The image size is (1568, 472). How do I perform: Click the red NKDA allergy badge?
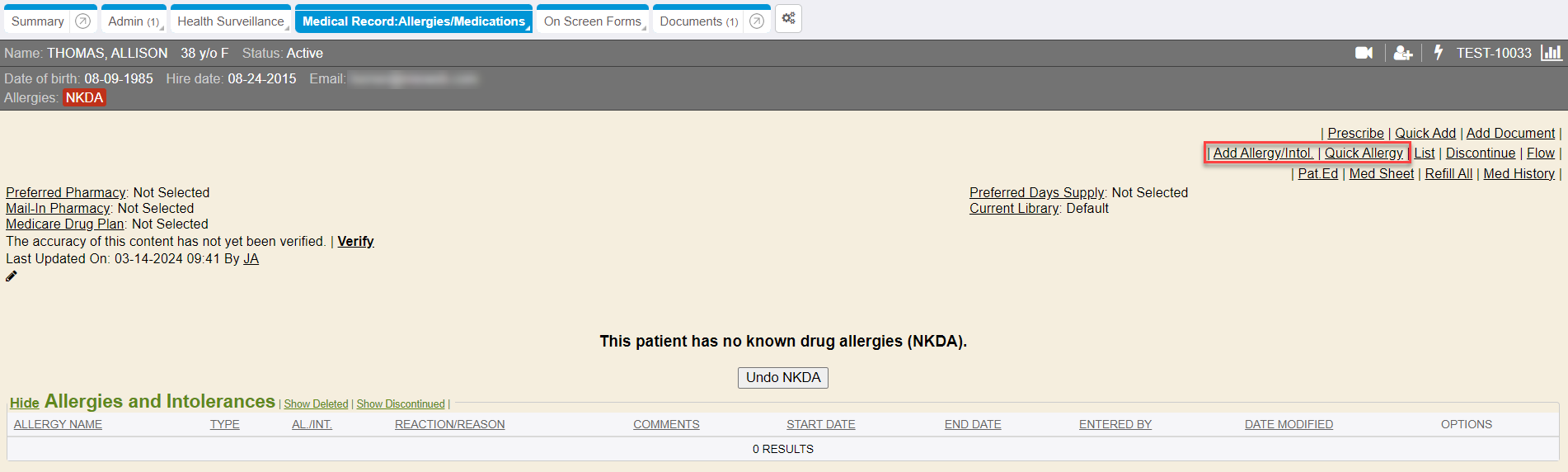coord(84,98)
